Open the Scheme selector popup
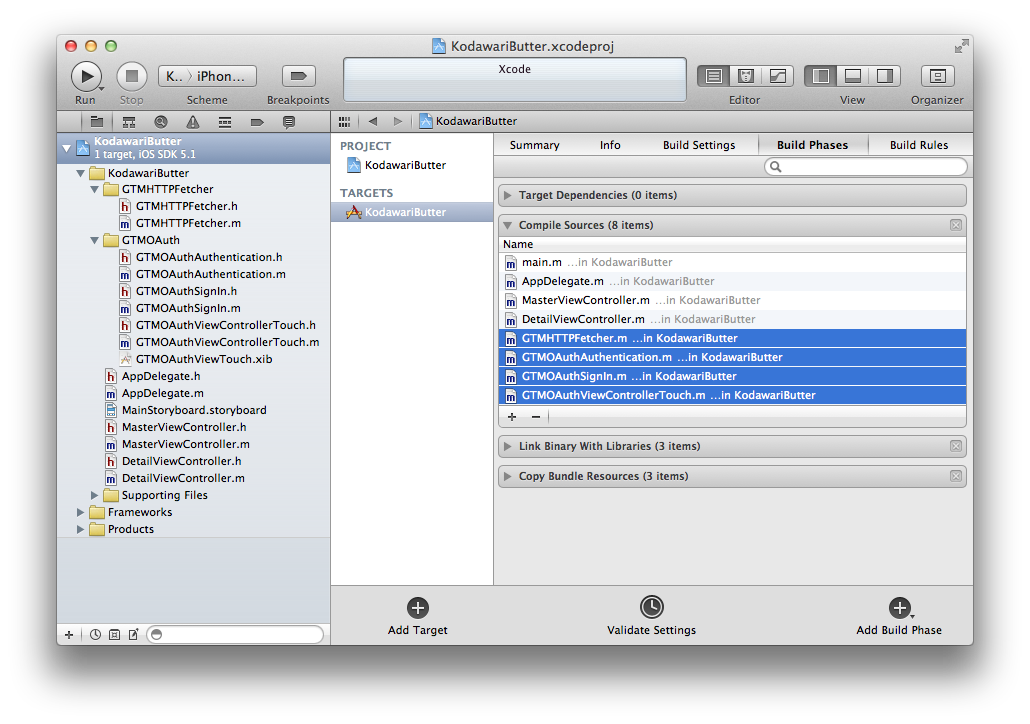The width and height of the screenshot is (1030, 724). (207, 76)
